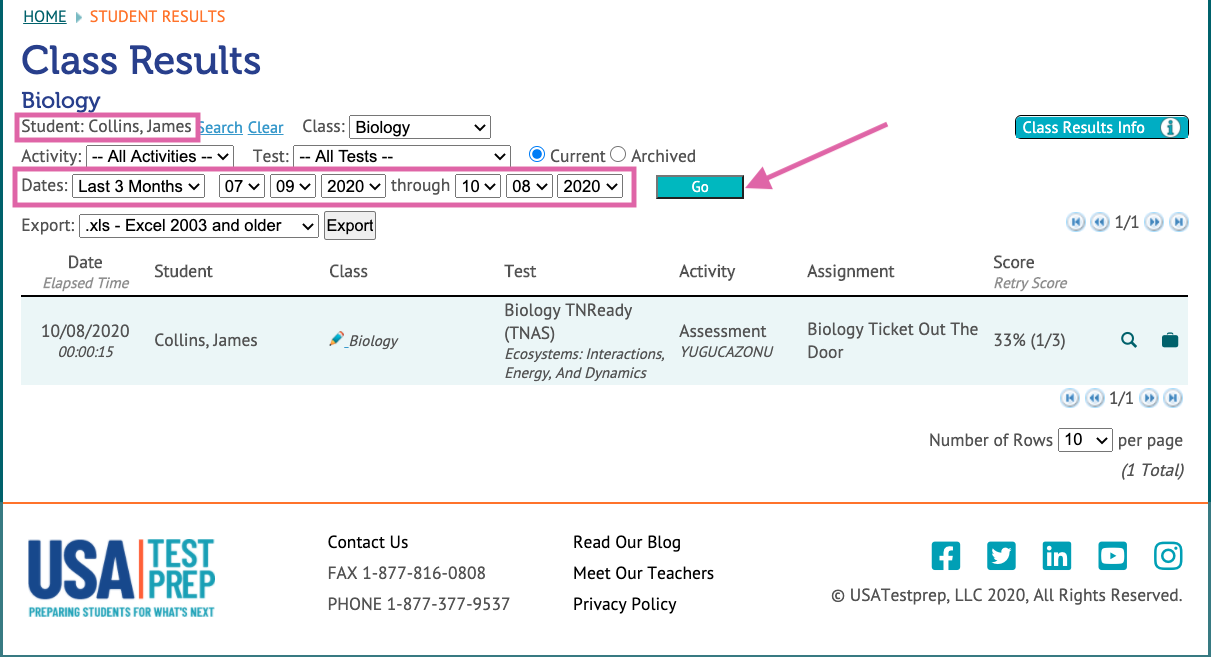Select the Archived radio button
Image resolution: width=1211 pixels, height=657 pixels.
pos(618,154)
